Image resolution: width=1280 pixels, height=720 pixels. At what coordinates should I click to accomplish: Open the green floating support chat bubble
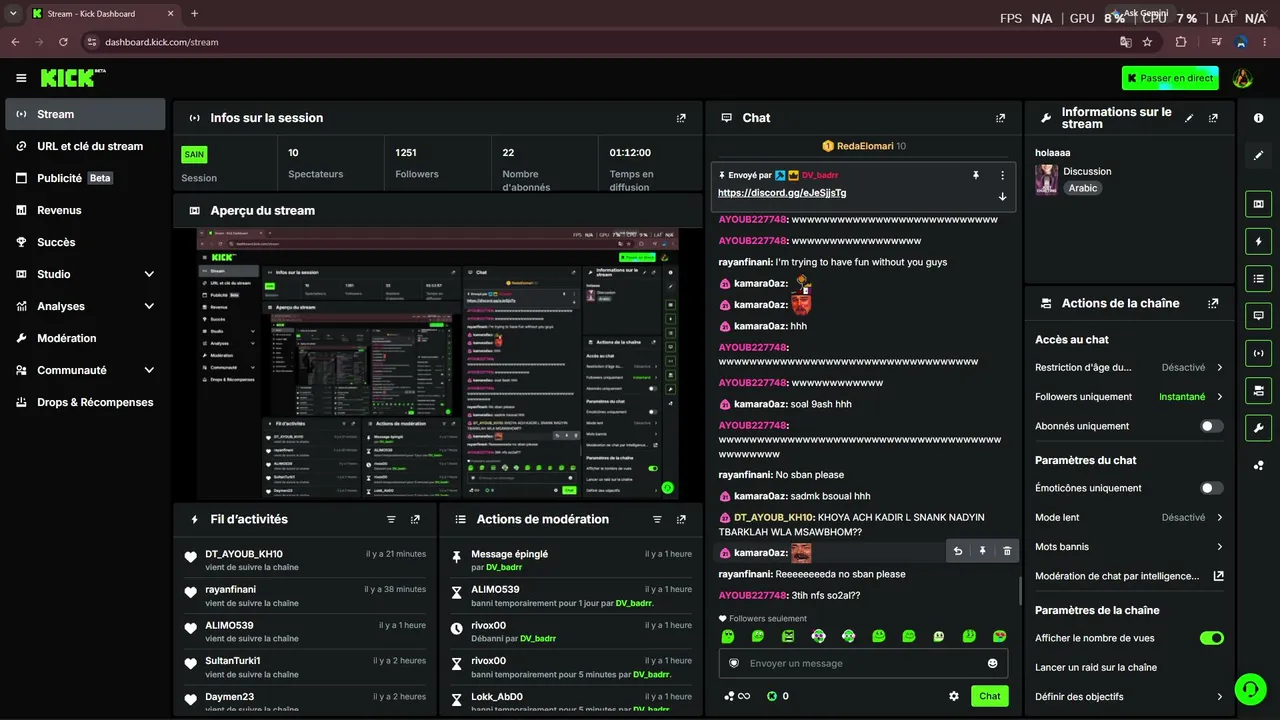point(1249,688)
